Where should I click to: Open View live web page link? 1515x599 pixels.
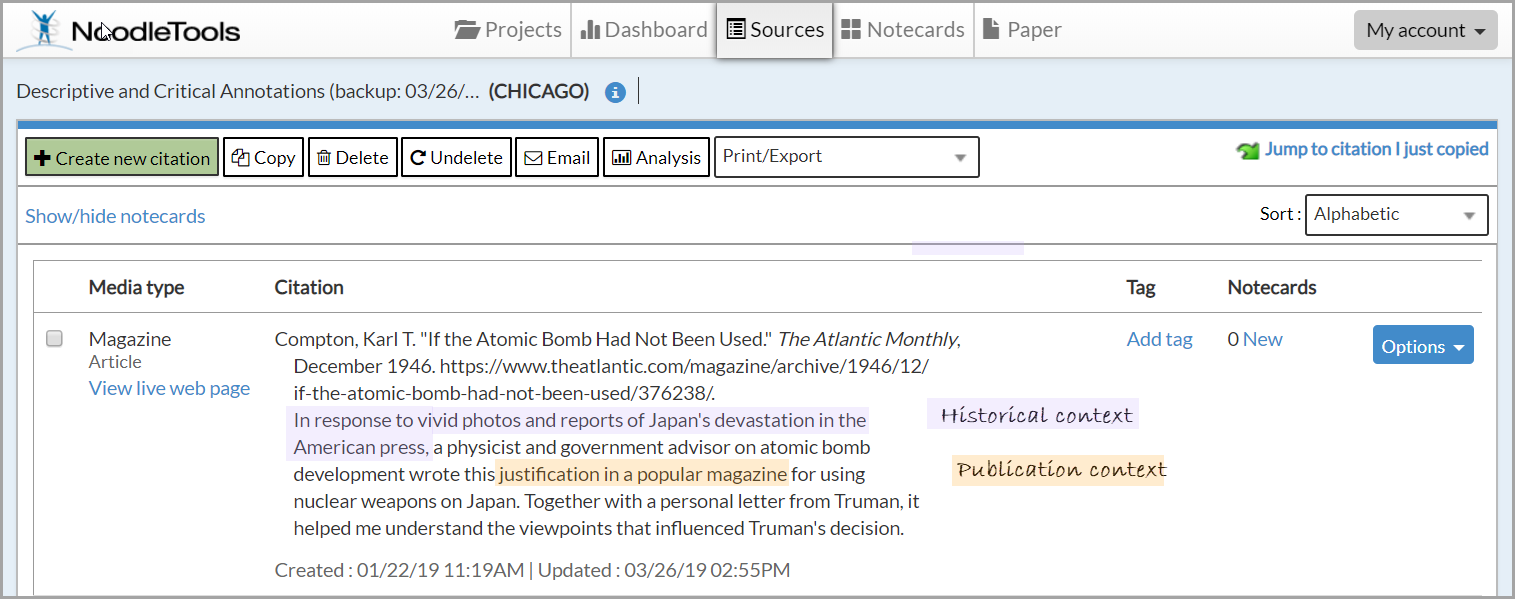[168, 388]
